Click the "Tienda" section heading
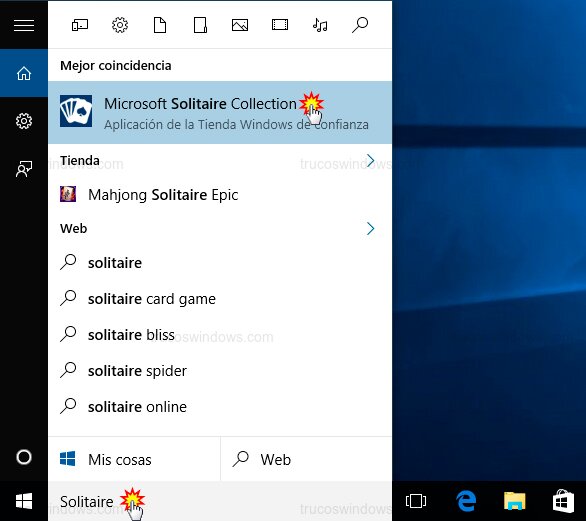Image resolution: width=586 pixels, height=521 pixels. (x=80, y=161)
